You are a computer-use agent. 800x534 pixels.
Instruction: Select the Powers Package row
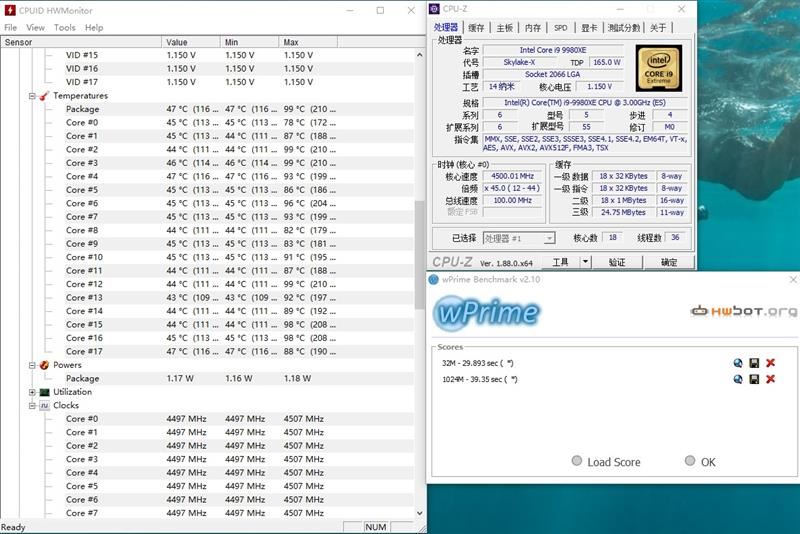[207, 378]
